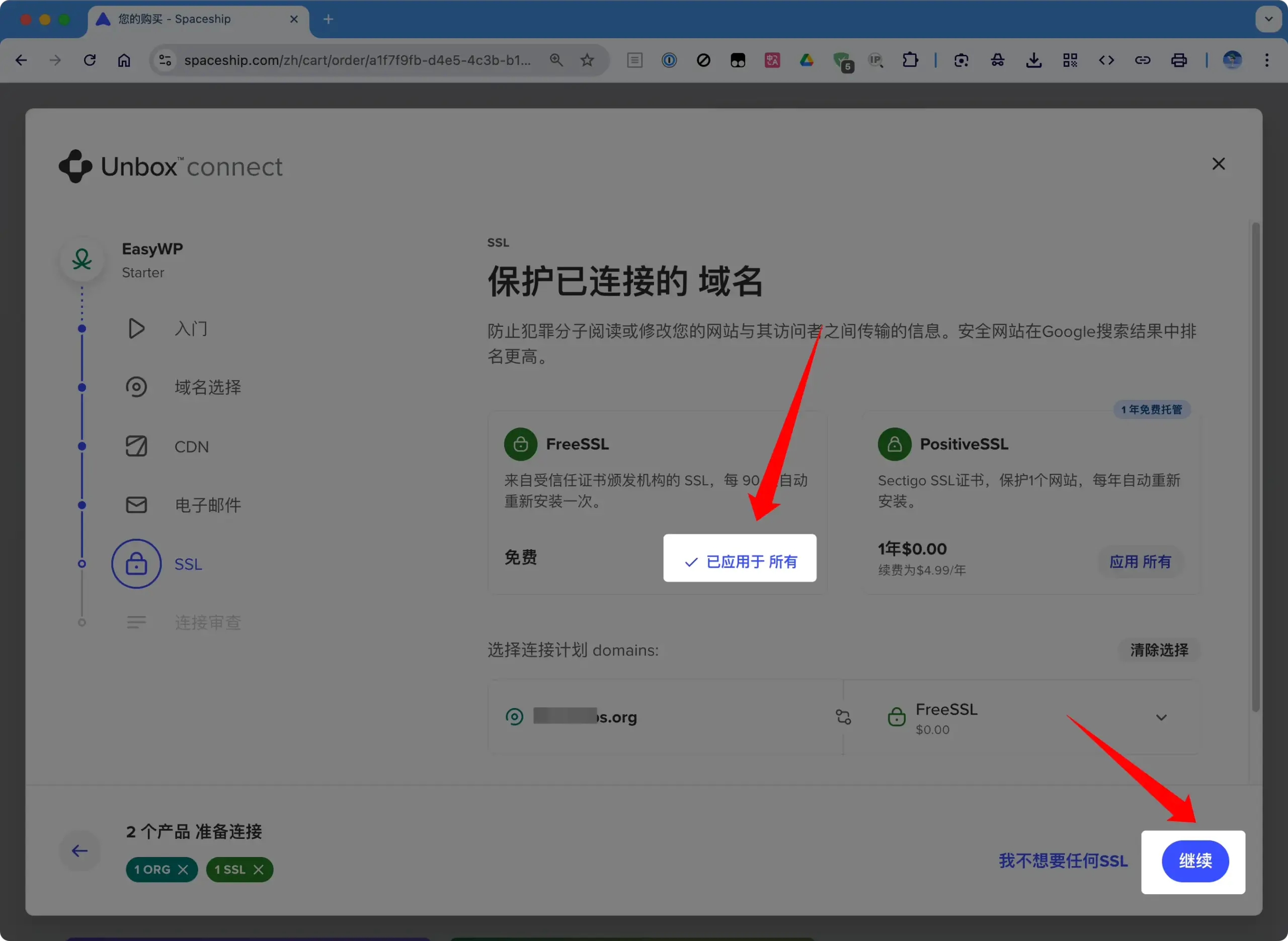The width and height of the screenshot is (1288, 941).
Task: Close the 您的购买 - Spaceship tab
Action: pyautogui.click(x=294, y=20)
